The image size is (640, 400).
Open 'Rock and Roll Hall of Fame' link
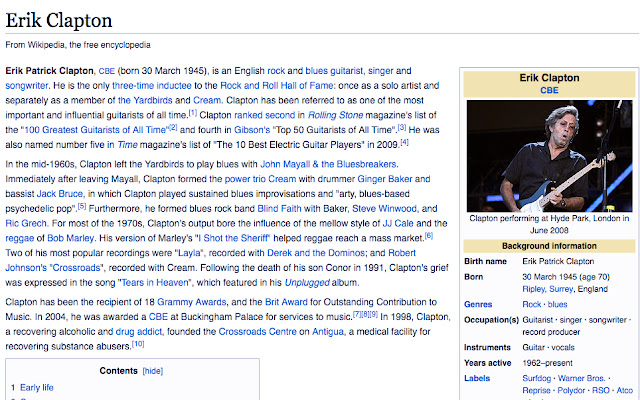point(277,86)
